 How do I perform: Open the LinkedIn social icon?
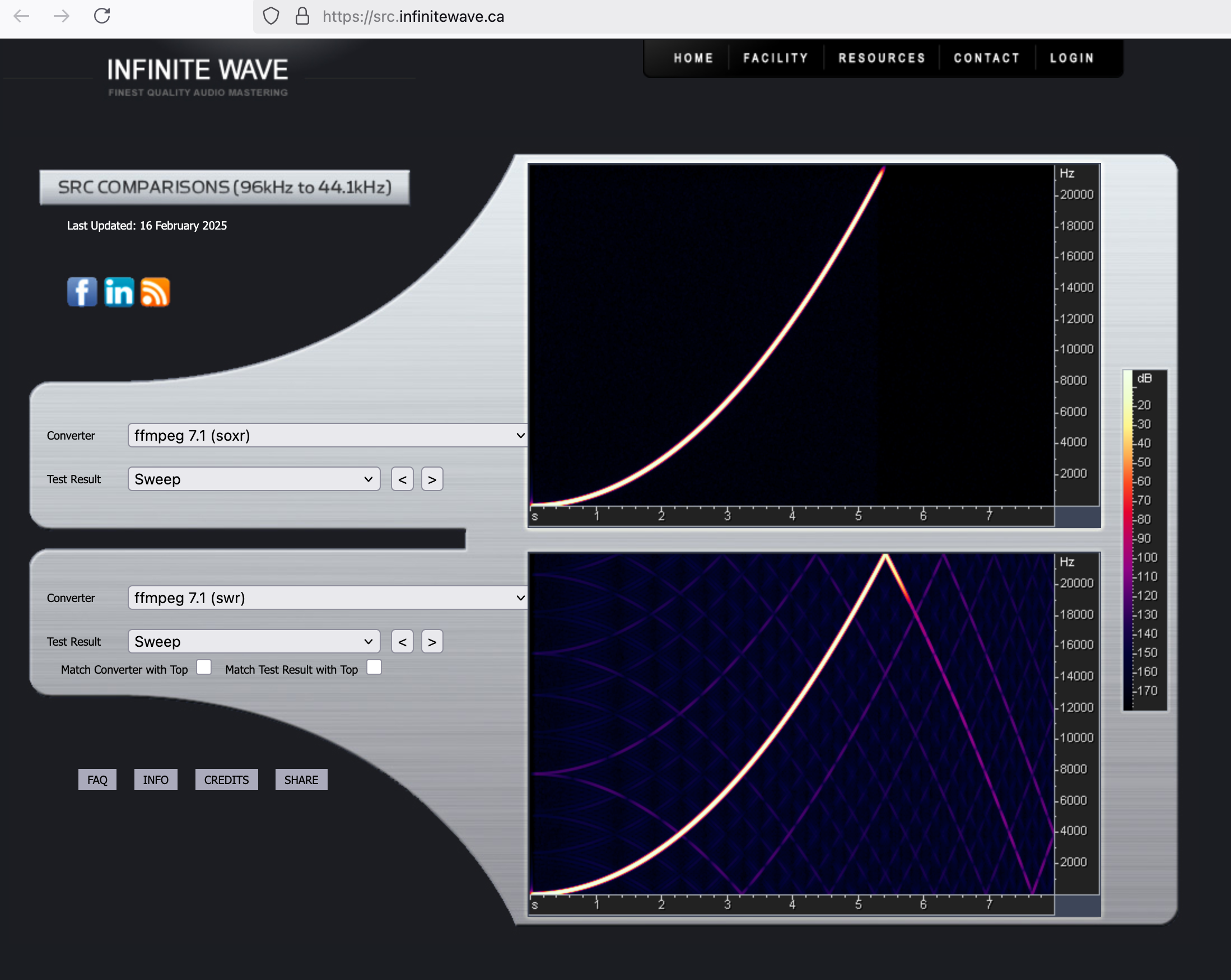point(119,292)
